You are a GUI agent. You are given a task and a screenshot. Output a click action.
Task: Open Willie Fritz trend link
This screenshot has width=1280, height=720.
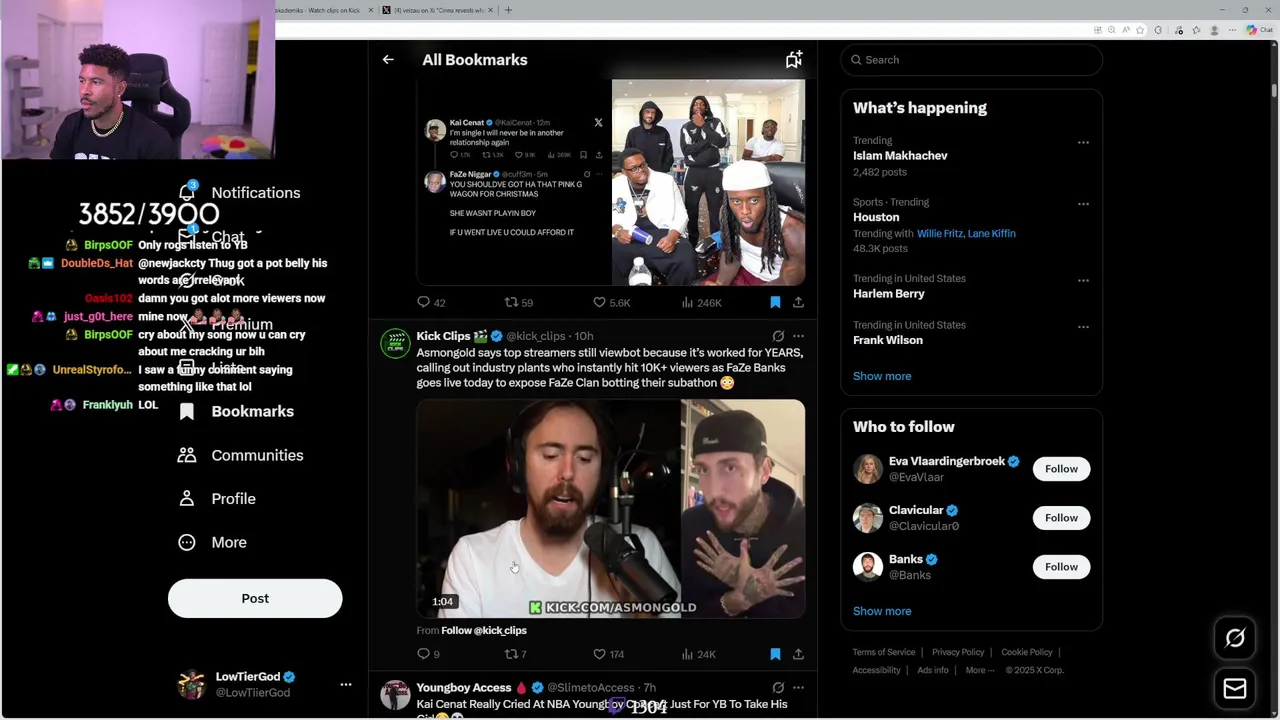[939, 233]
